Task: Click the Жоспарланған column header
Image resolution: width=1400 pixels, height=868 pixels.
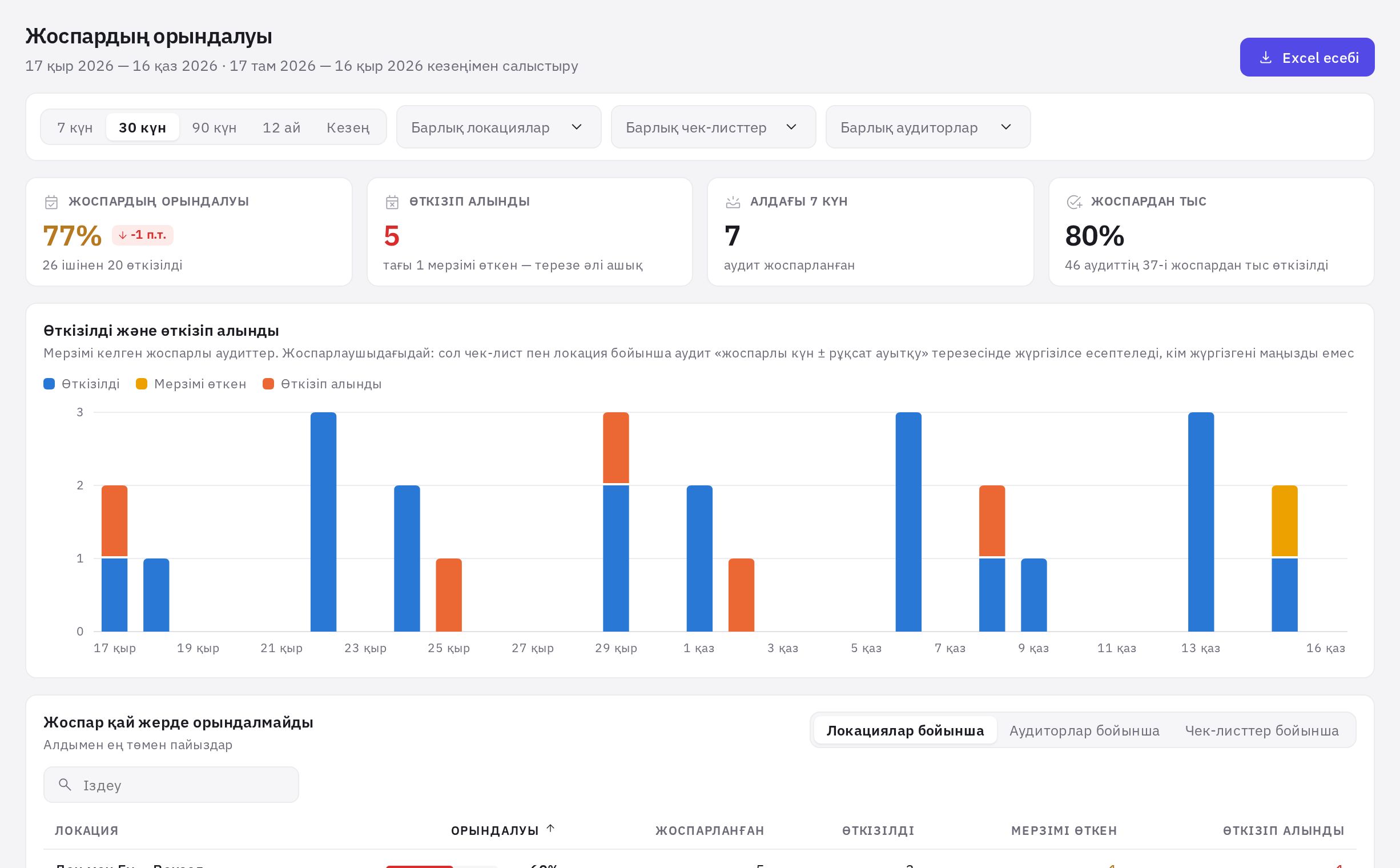Action: pos(710,831)
